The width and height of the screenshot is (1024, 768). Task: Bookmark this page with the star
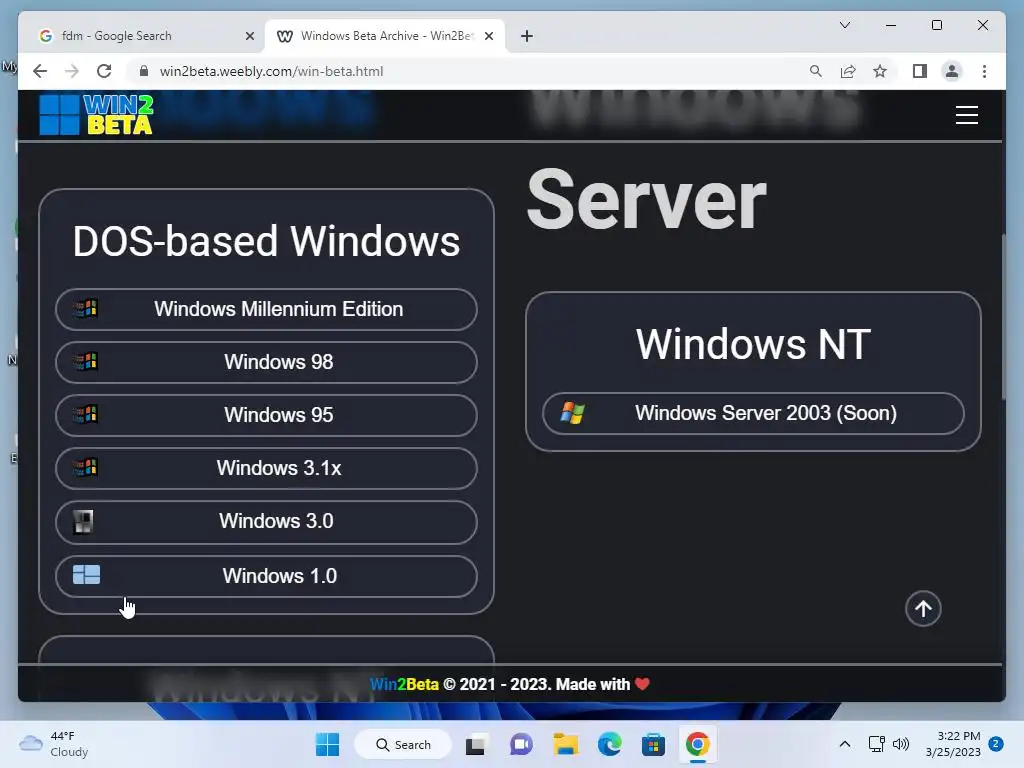click(x=880, y=71)
